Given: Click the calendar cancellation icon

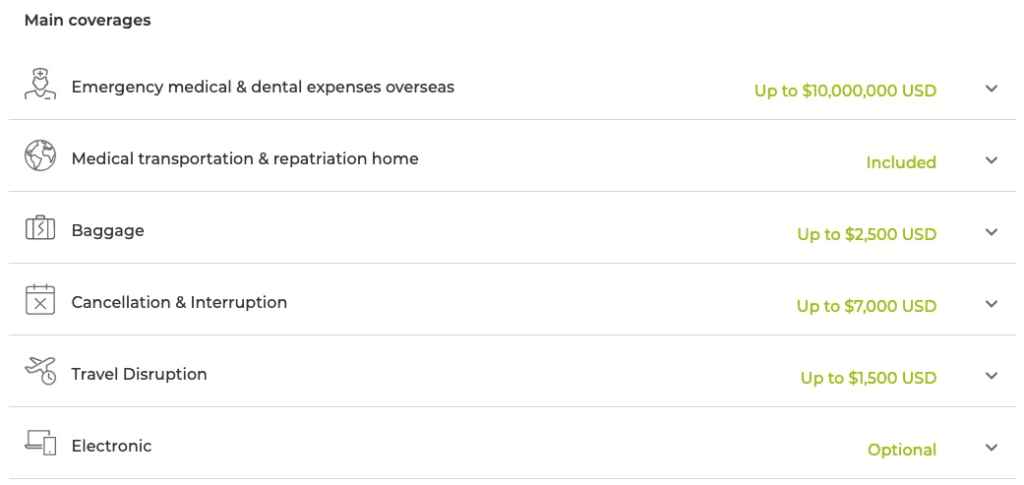Looking at the screenshot, I should (40, 300).
